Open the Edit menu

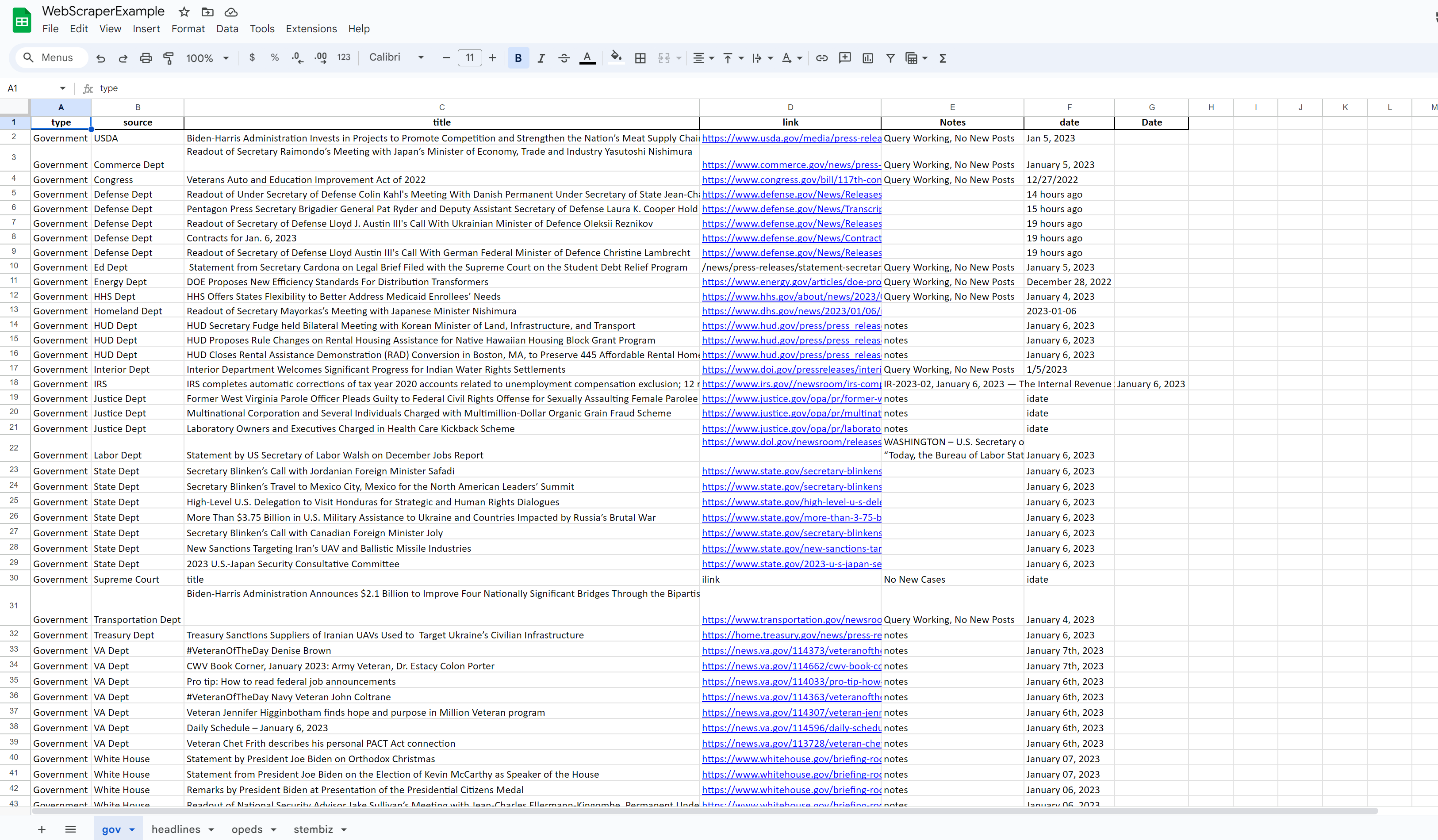point(79,28)
